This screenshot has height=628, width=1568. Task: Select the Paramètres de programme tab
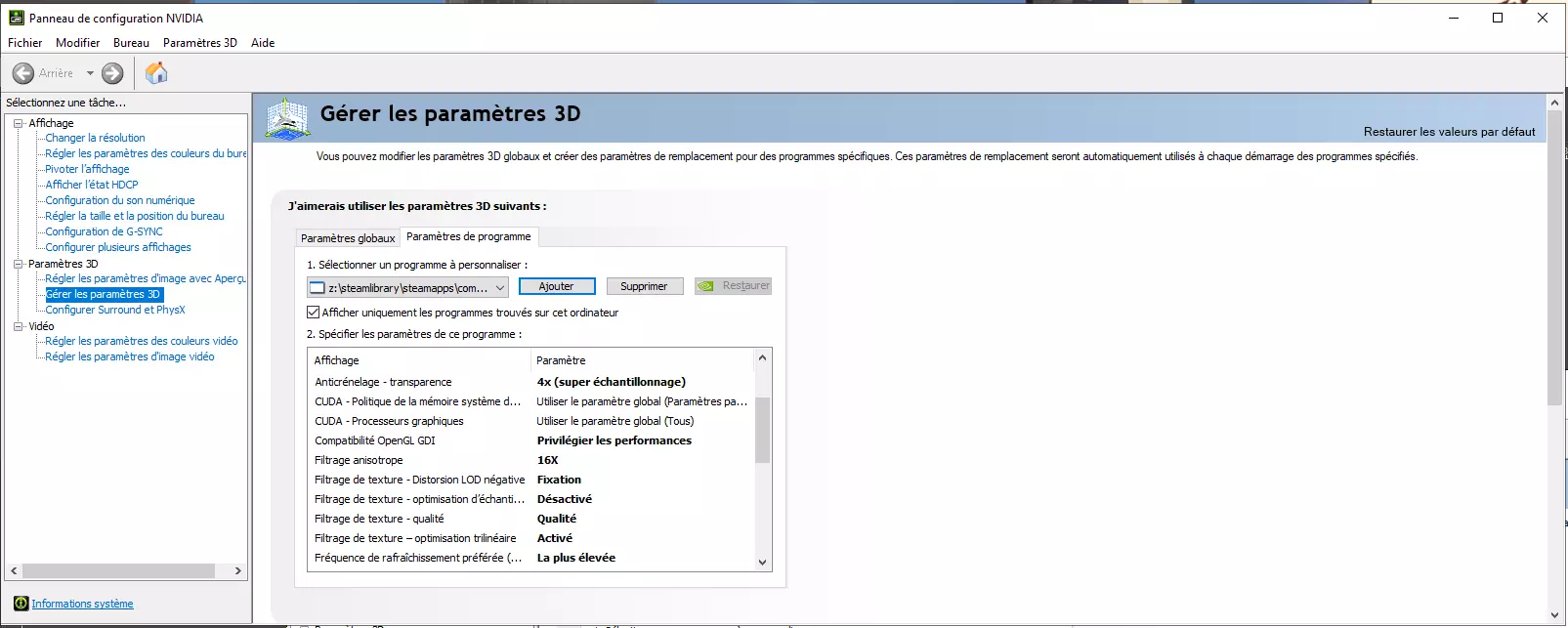469,236
